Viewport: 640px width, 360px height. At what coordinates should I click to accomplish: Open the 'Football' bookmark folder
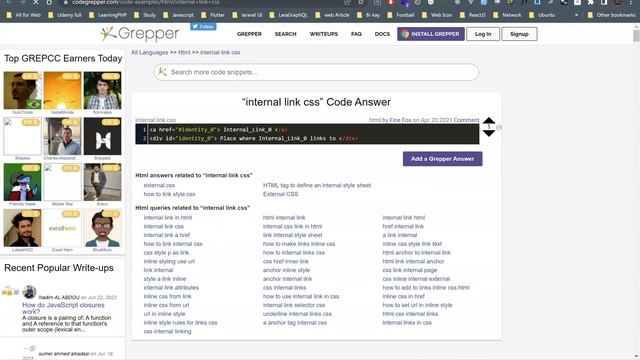[401, 15]
